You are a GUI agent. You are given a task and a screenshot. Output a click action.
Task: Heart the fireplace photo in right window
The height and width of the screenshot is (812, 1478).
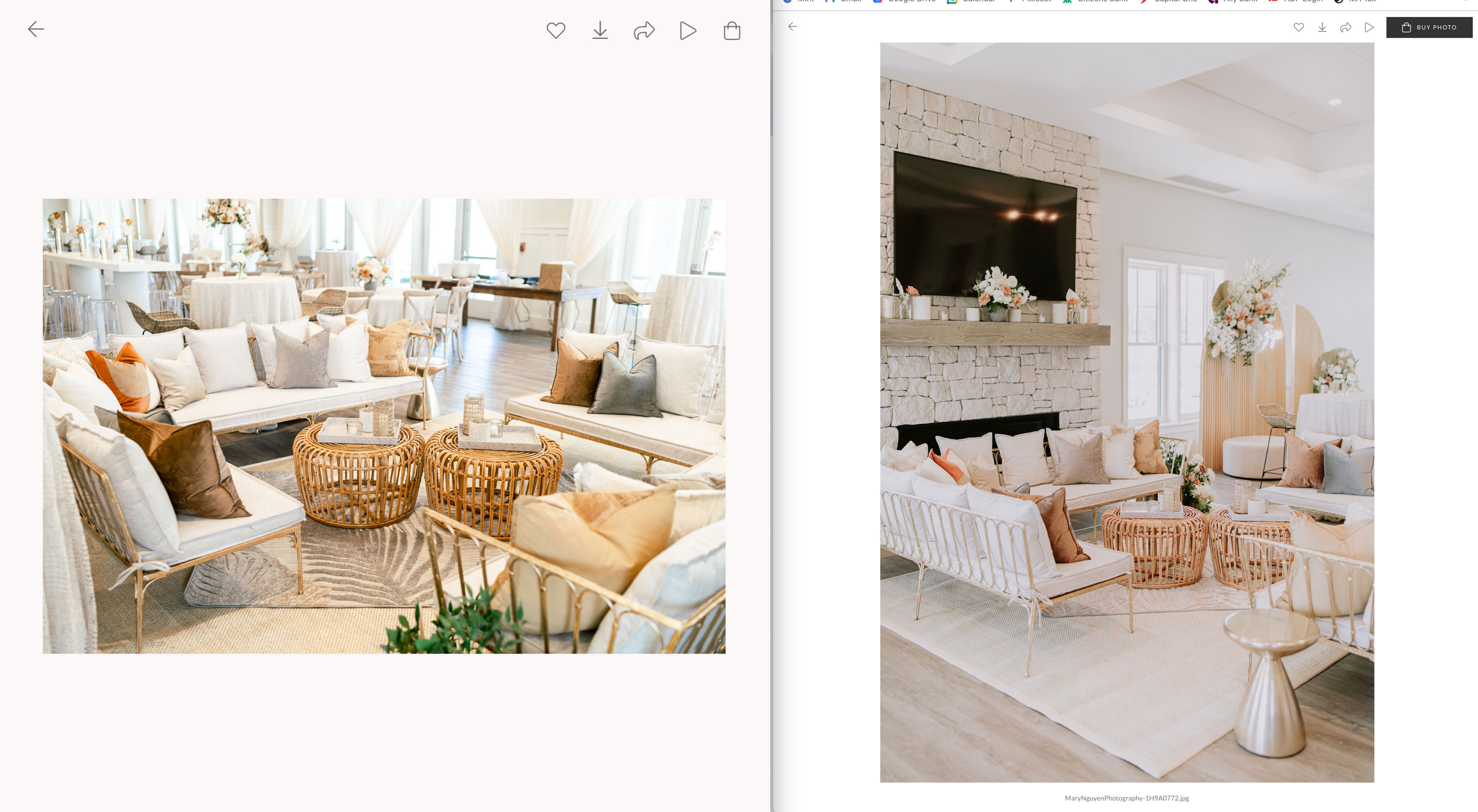coord(1298,27)
